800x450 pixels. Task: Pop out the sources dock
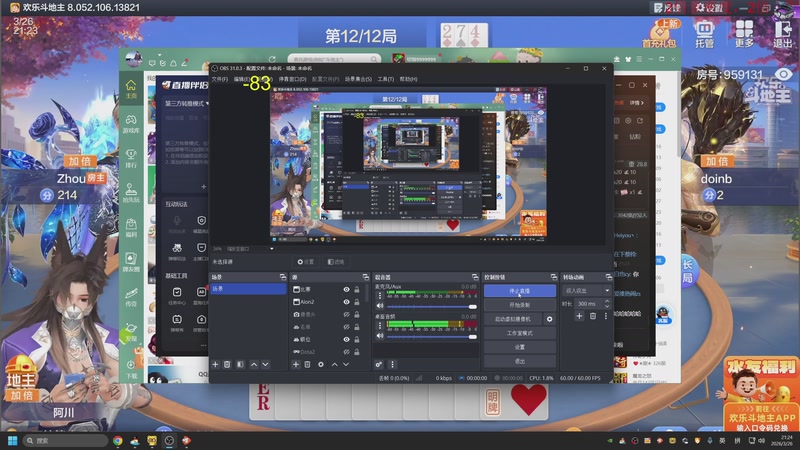click(366, 277)
